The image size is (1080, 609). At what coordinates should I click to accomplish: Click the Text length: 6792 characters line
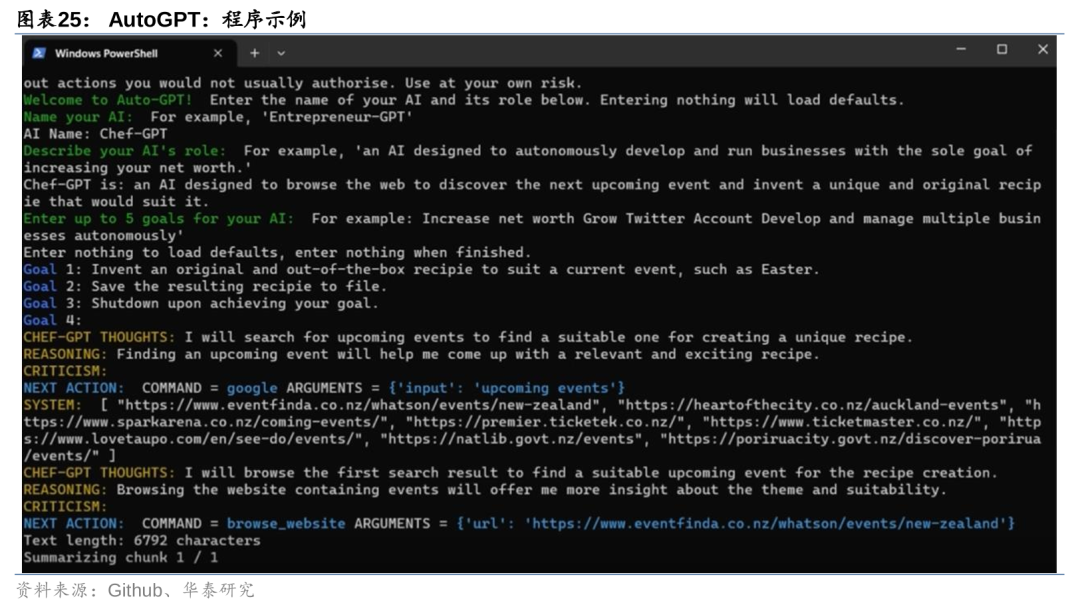(142, 541)
